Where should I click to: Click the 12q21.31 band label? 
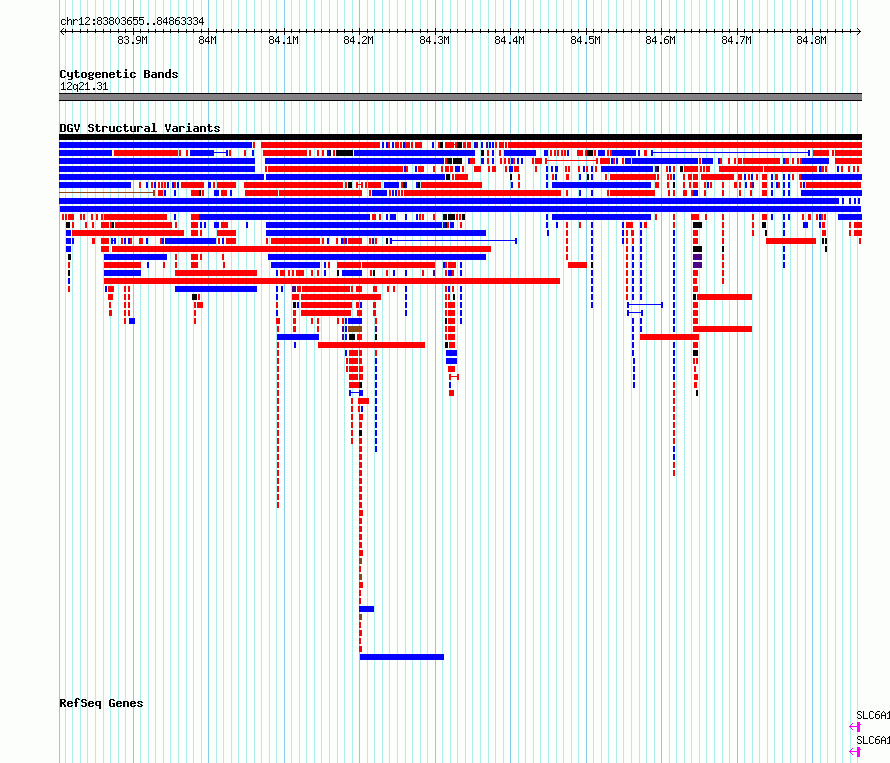pos(84,86)
